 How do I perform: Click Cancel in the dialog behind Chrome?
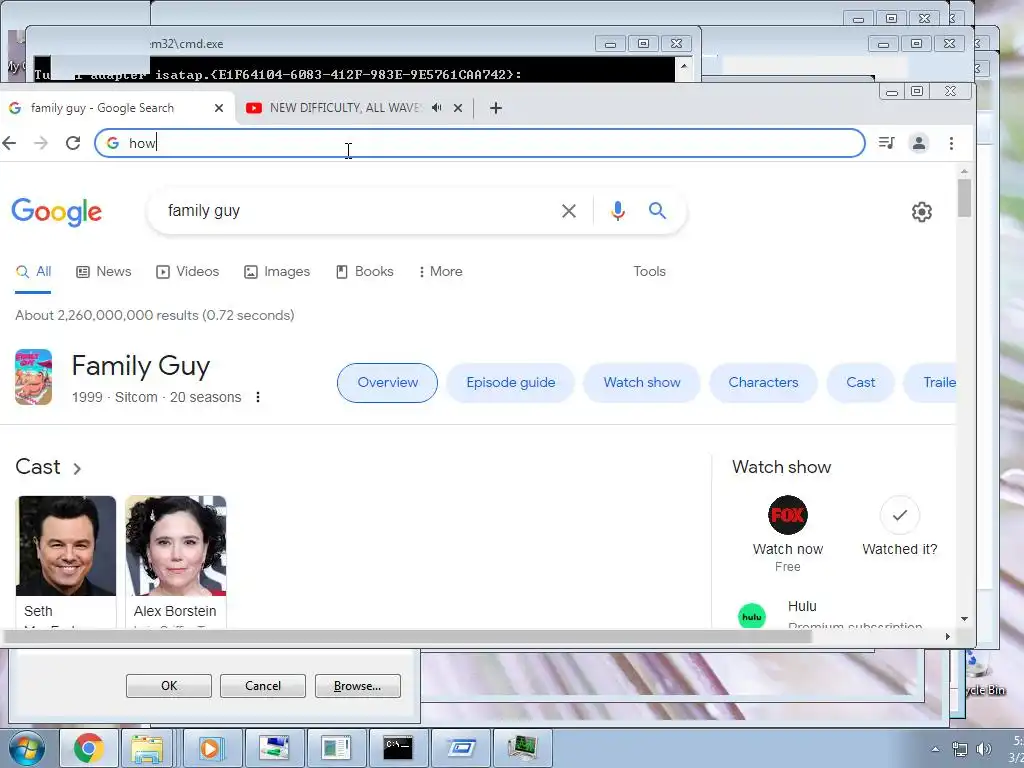(x=263, y=686)
